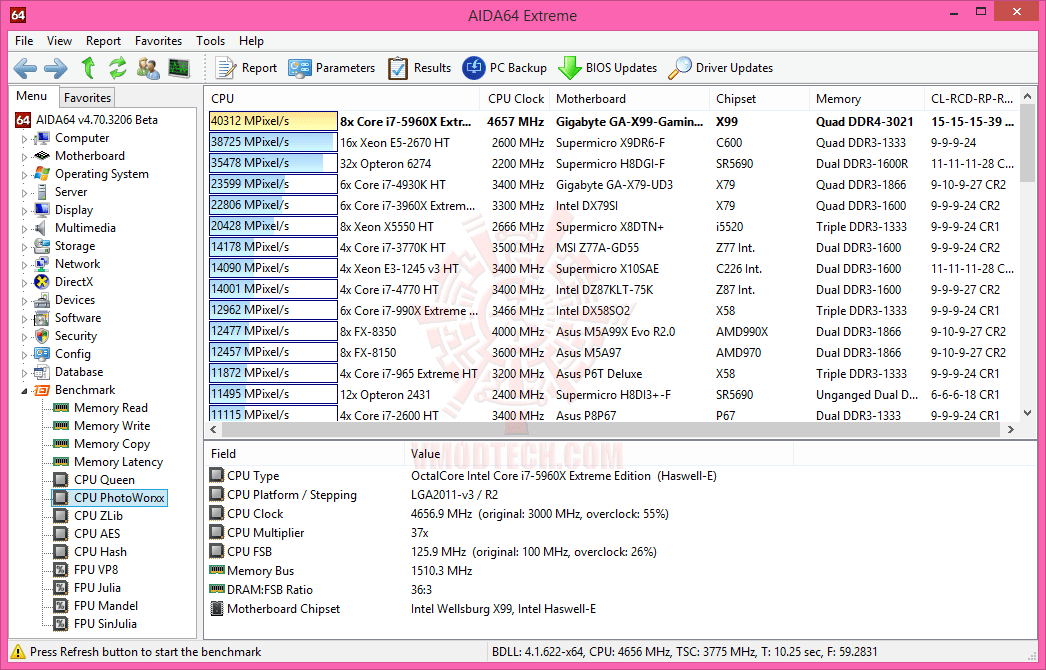1046x670 pixels.
Task: Show benchmark Results
Action: tap(420, 67)
